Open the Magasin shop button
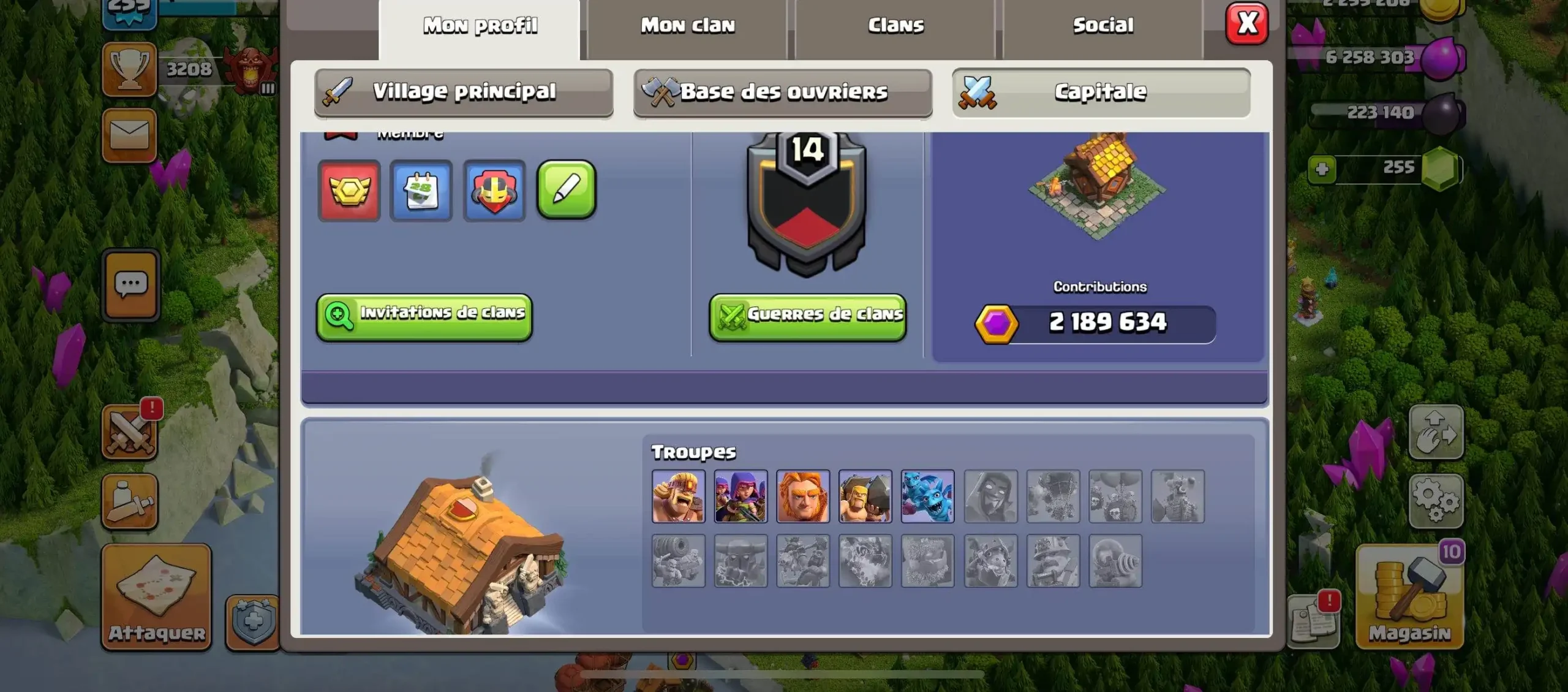The image size is (1568, 692). tap(1409, 596)
